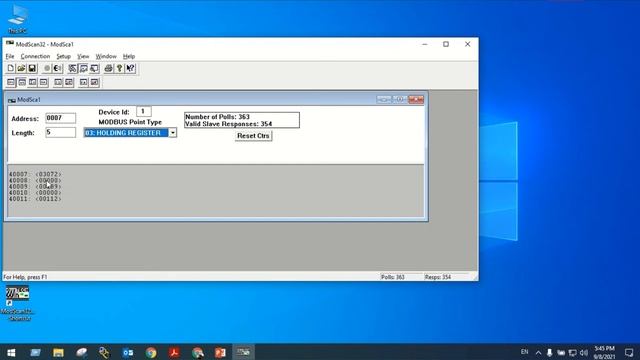This screenshot has width=640, height=360.
Task: Click the Number of Polls: 363 text
Action: point(217,117)
